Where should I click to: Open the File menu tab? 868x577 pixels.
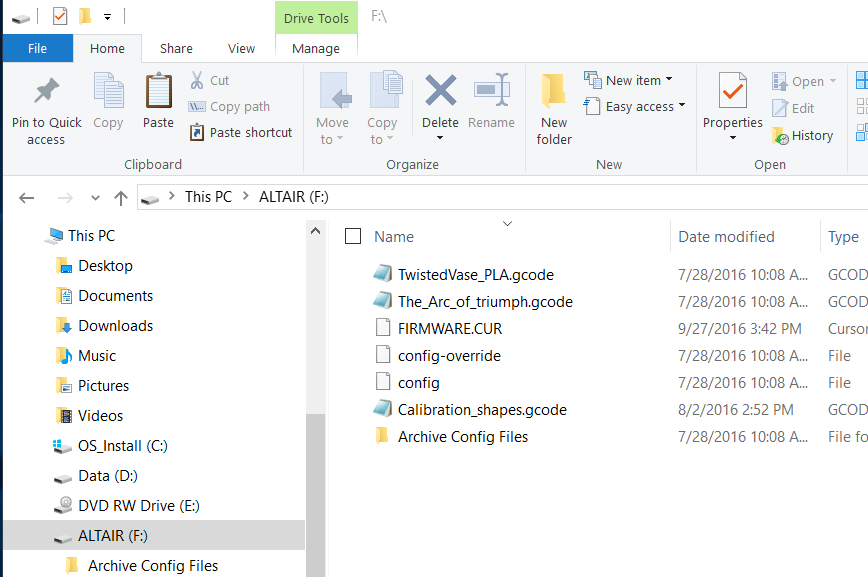tap(38, 48)
